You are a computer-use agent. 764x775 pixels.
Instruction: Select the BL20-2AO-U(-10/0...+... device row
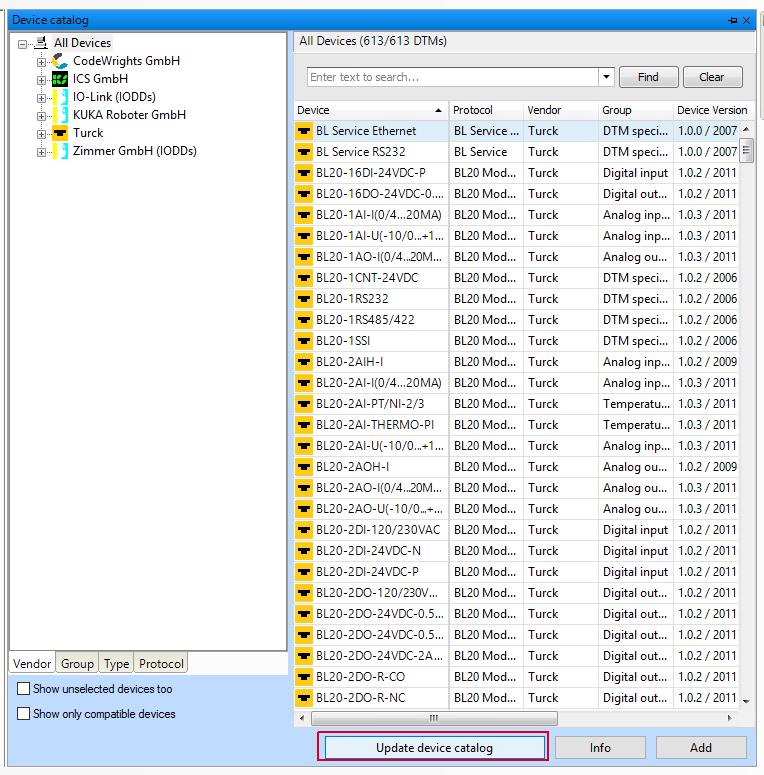[516, 509]
